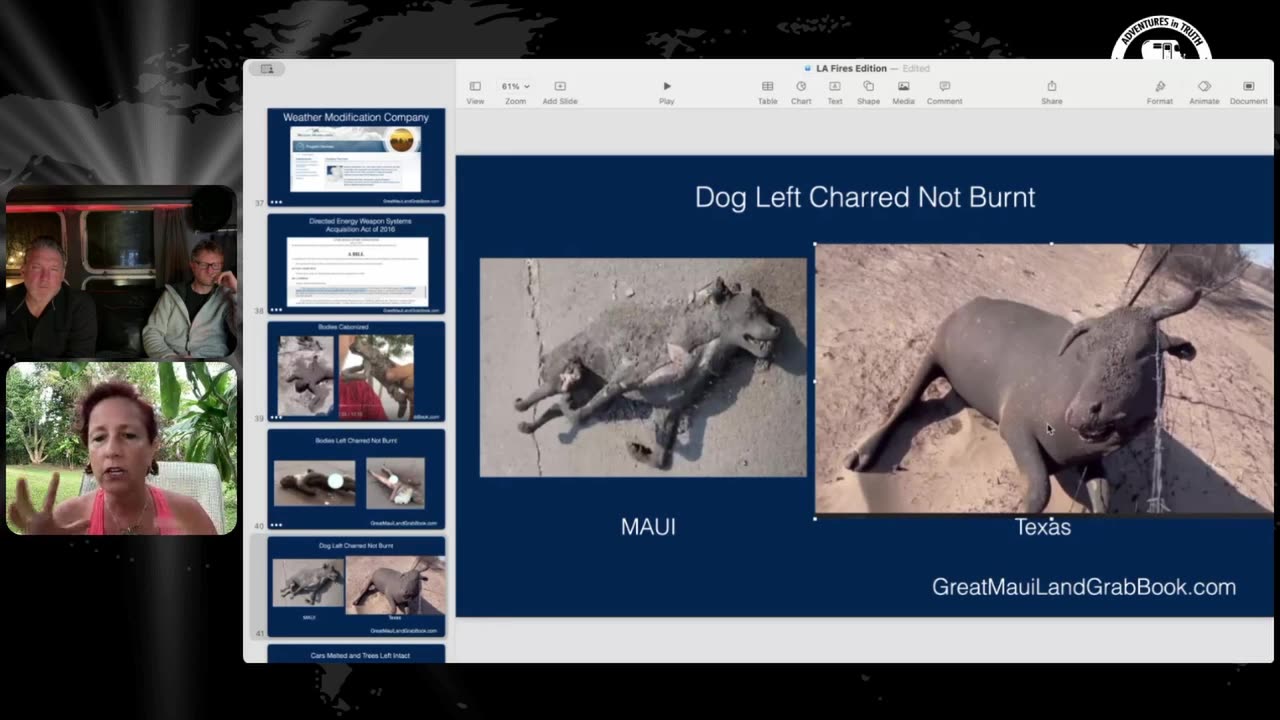Screen dimensions: 1280x720
Task: Open the View sidebar options
Action: pyautogui.click(x=475, y=92)
